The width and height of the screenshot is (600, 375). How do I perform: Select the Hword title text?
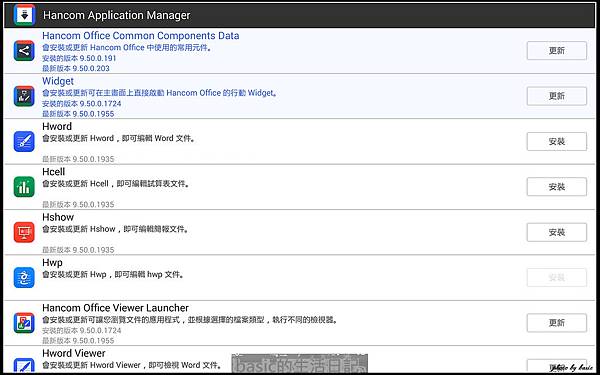coord(57,126)
